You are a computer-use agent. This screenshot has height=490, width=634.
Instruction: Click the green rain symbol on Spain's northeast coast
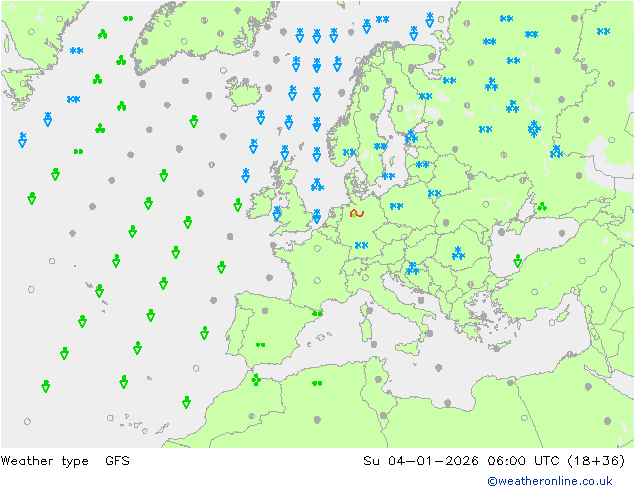click(317, 313)
